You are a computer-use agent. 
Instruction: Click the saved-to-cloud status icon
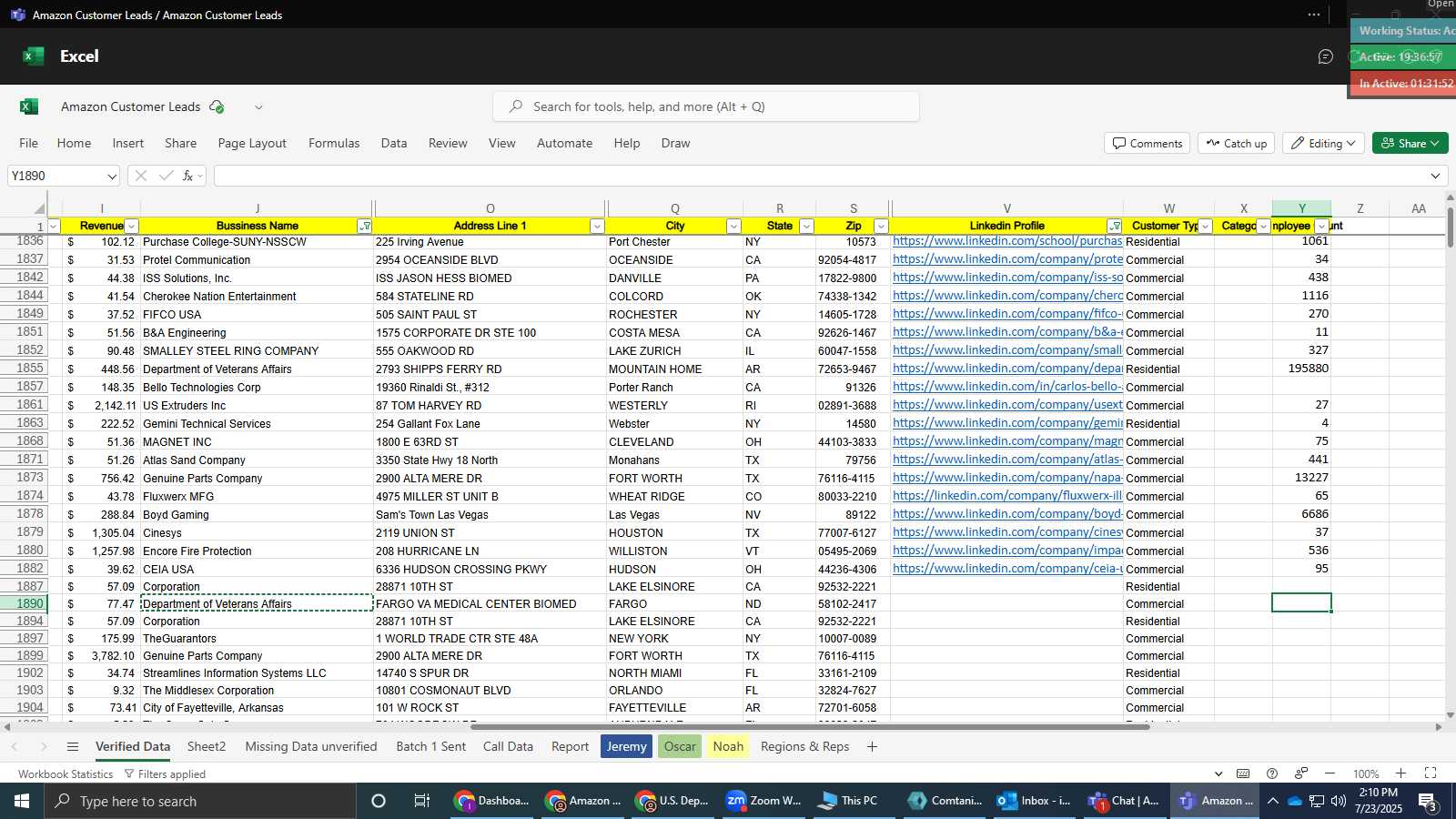pos(217,106)
